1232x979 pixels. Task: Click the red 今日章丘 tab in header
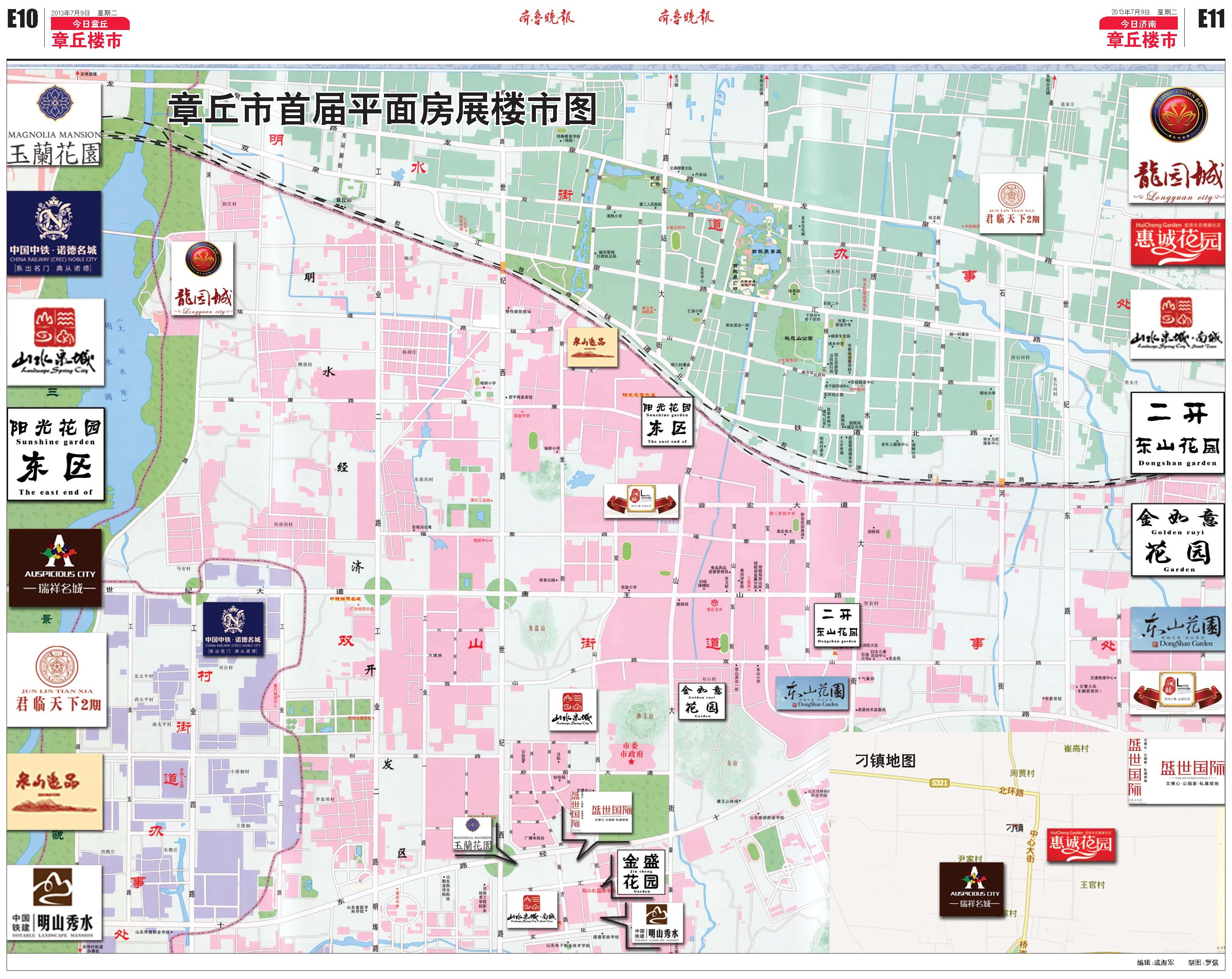point(90,23)
